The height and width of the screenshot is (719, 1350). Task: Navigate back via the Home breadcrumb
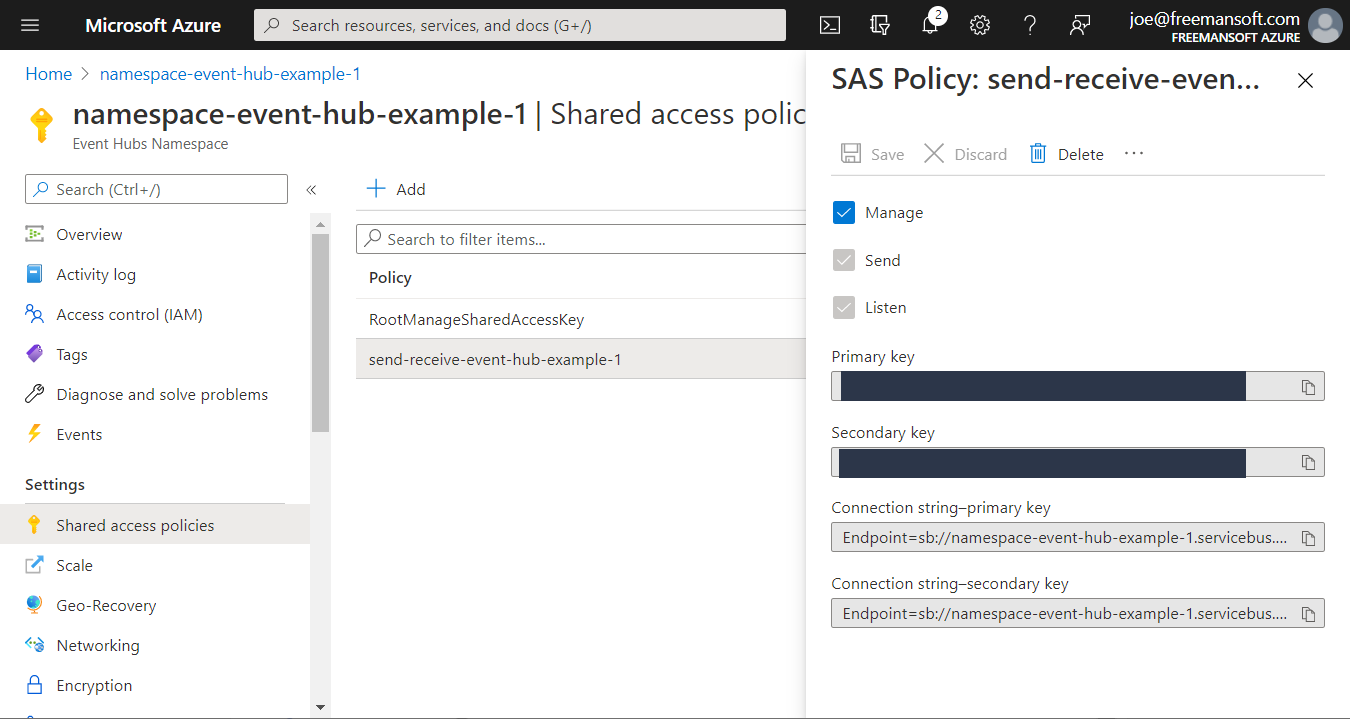pos(48,73)
